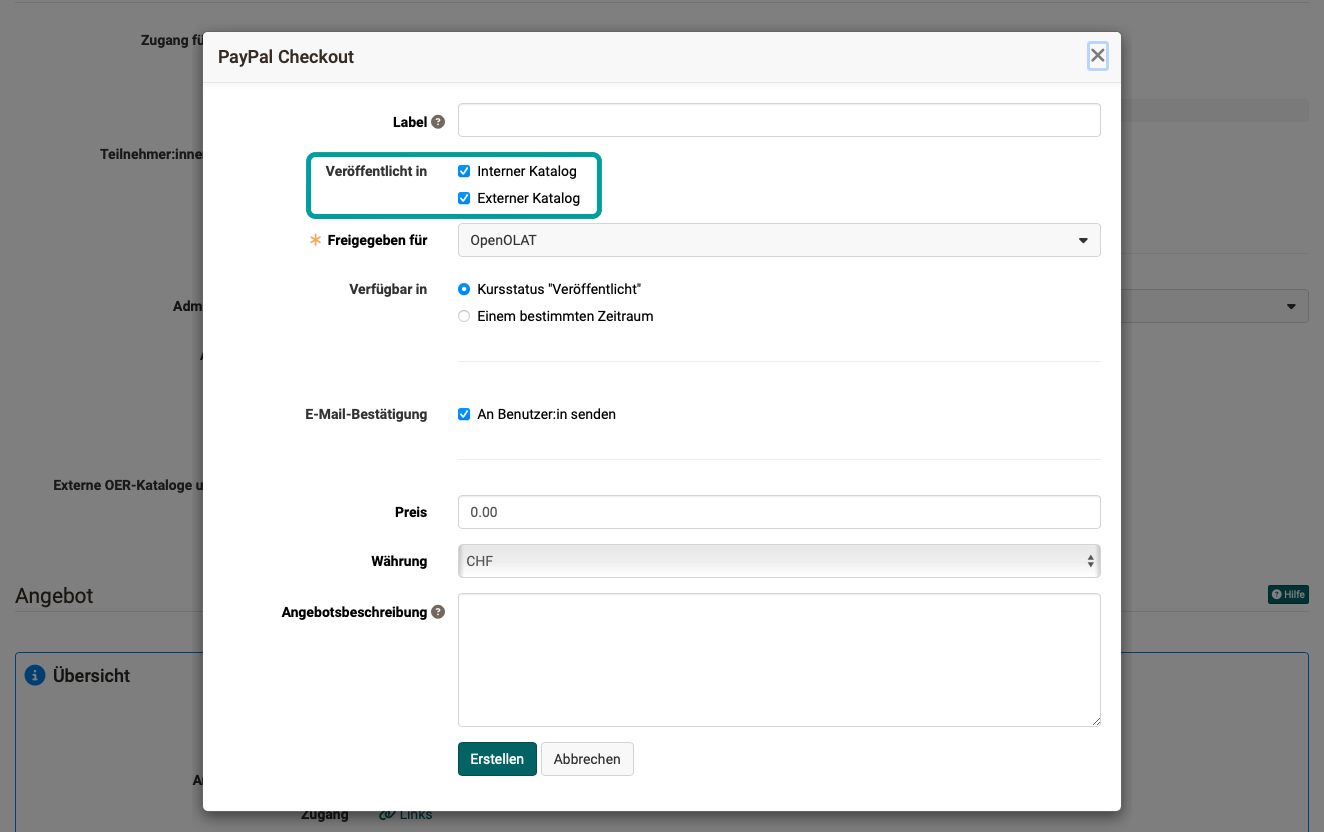Uncheck the Externer Katalog checkbox
The image size is (1324, 832).
464,198
